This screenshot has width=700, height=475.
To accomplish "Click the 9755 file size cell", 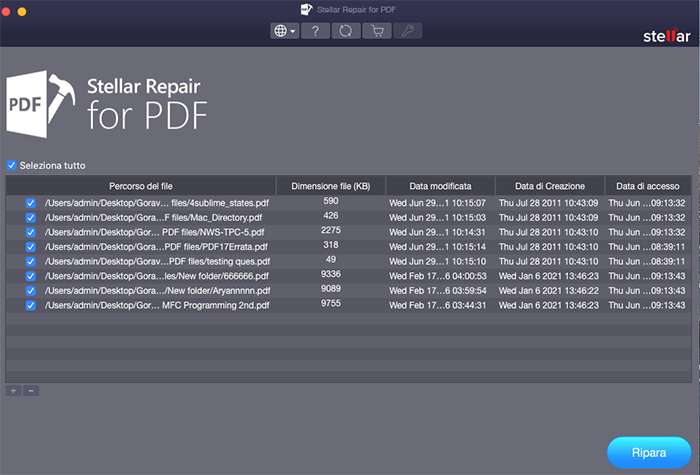I will (331, 304).
